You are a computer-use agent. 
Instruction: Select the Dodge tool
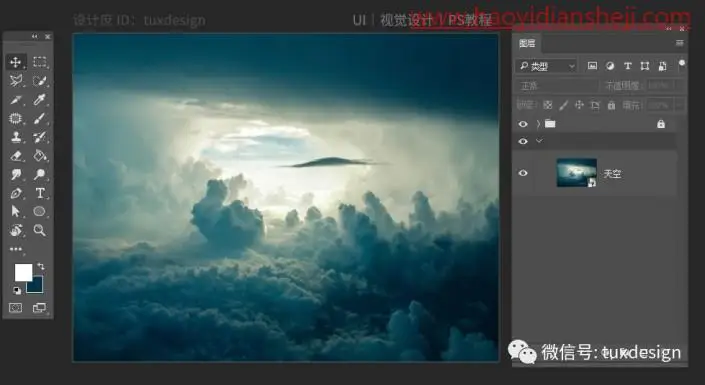coord(40,175)
